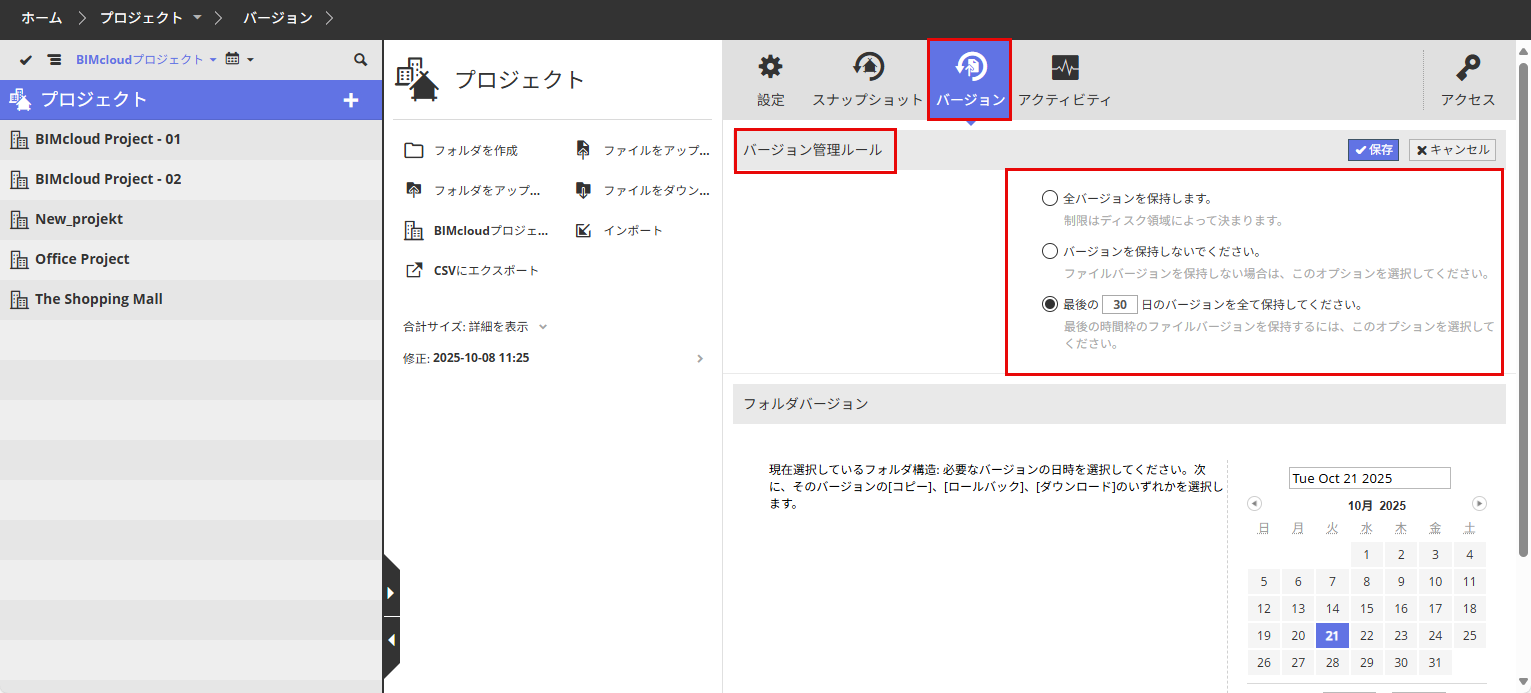Click the building icon of The Shopping Mall
The width and height of the screenshot is (1531, 693).
pyautogui.click(x=18, y=299)
